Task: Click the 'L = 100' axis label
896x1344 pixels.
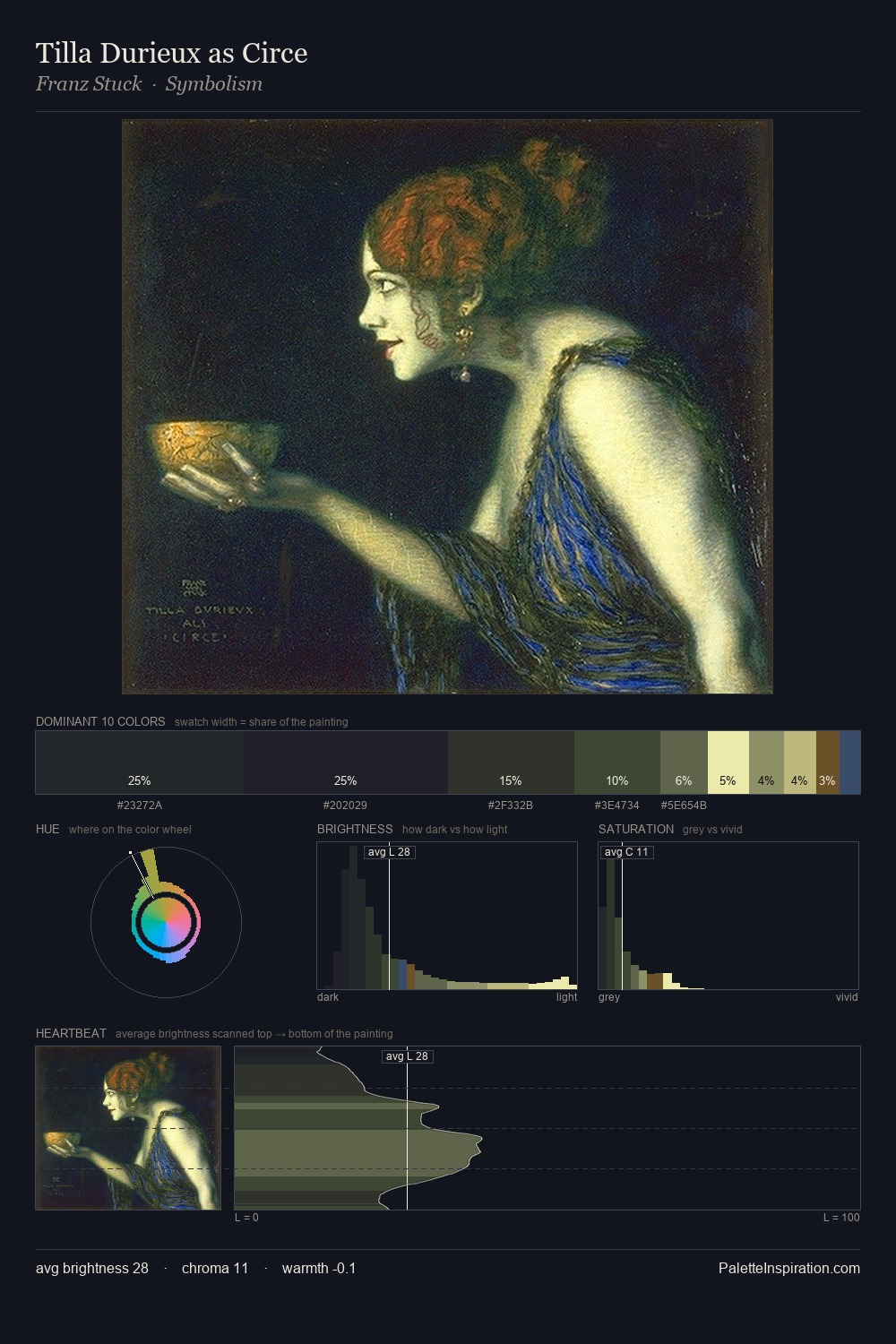Action: tap(841, 1218)
